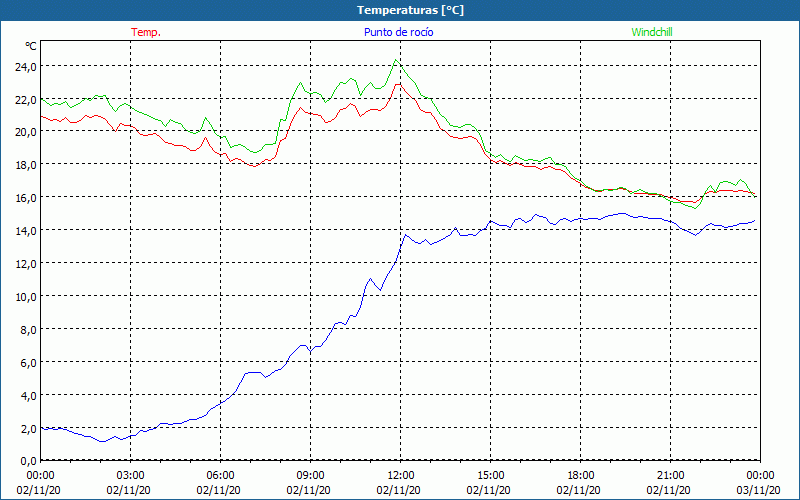Screen dimensions: 800x500
Task: Click the 20,0 y-axis value
Action: (x=26, y=132)
